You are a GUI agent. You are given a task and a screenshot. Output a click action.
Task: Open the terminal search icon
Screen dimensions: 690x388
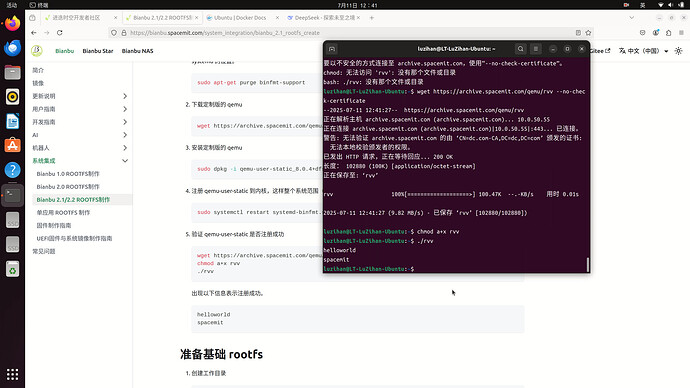(x=520, y=49)
